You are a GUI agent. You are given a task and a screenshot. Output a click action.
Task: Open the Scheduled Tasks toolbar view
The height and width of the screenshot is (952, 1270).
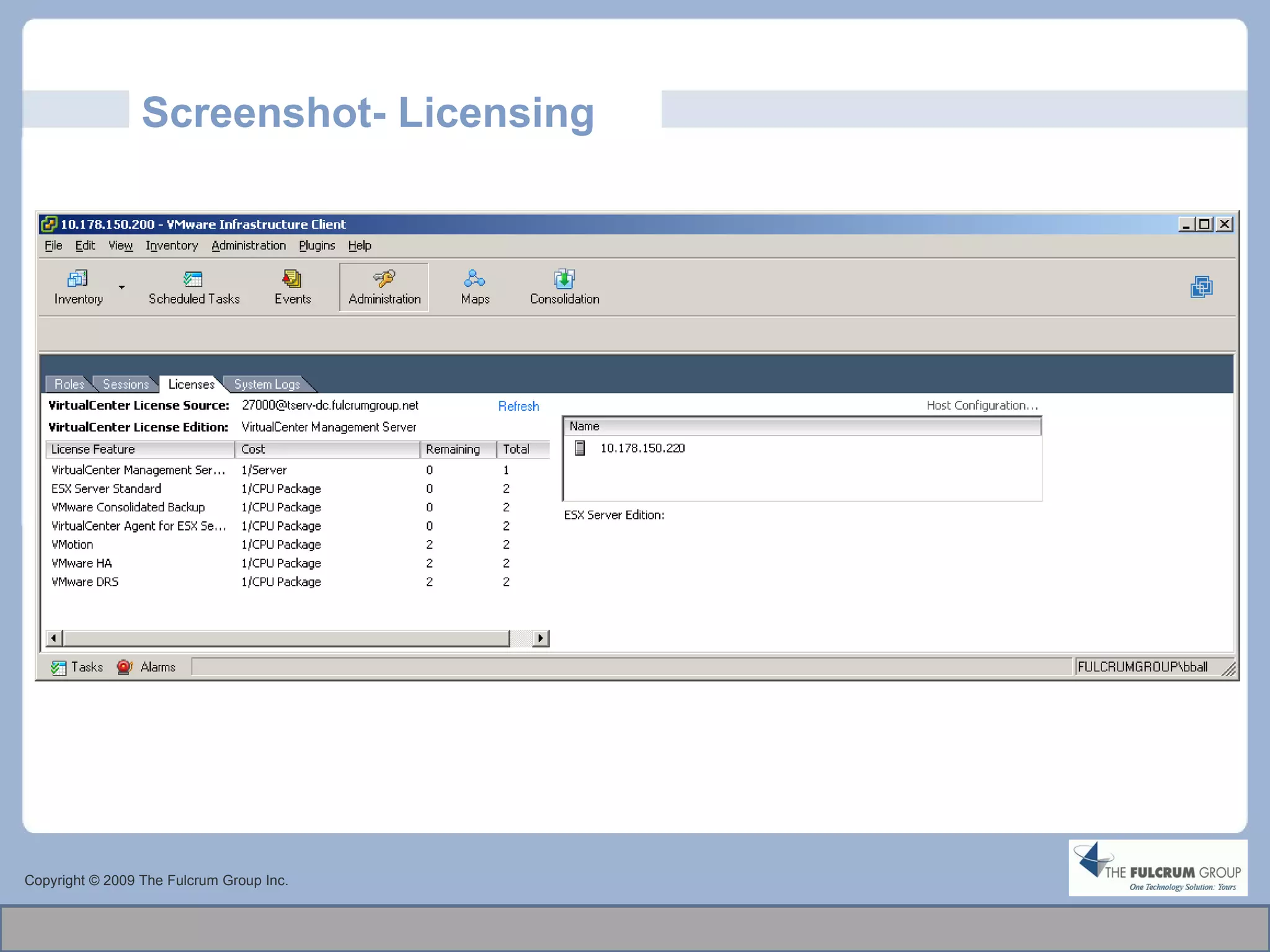(194, 288)
